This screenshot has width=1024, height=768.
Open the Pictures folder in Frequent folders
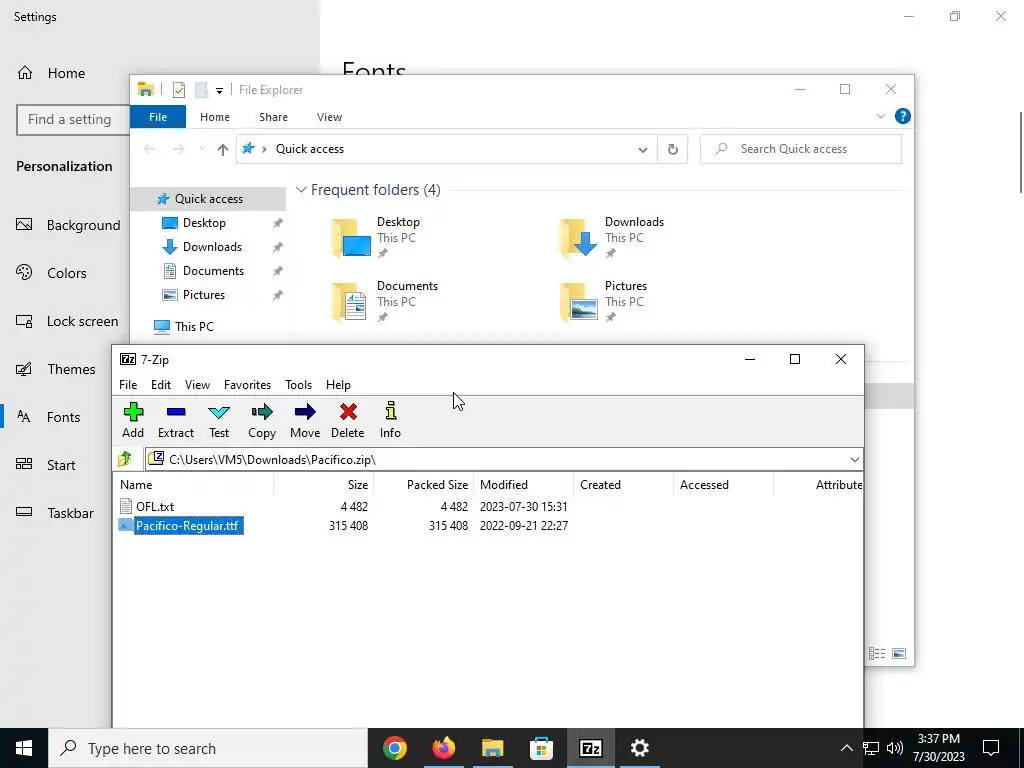point(604,301)
